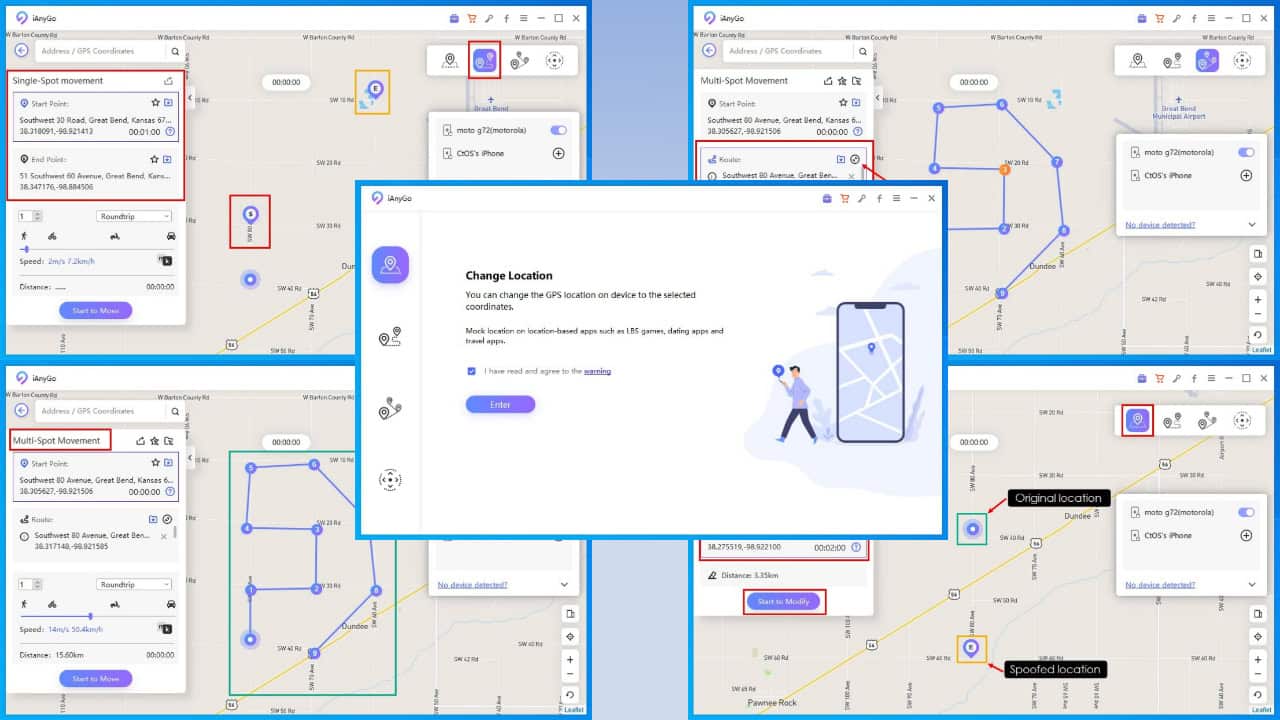Image resolution: width=1280 pixels, height=720 pixels.
Task: Favorite the End Point in Single-Spot movement window
Action: click(155, 158)
